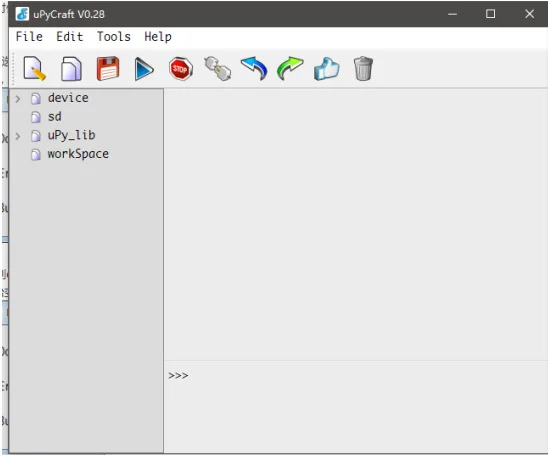Screen dimensions: 548x455
Task: Click in the terminal at the >>> prompt
Action: click(178, 376)
